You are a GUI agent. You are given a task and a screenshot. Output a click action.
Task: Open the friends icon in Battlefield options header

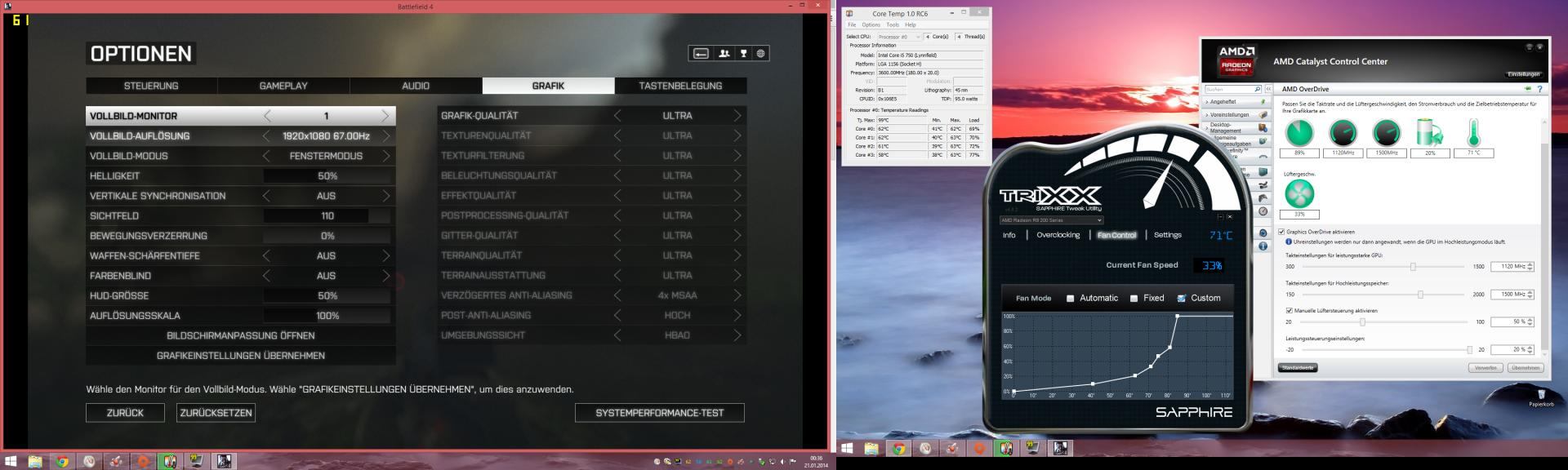coord(724,53)
